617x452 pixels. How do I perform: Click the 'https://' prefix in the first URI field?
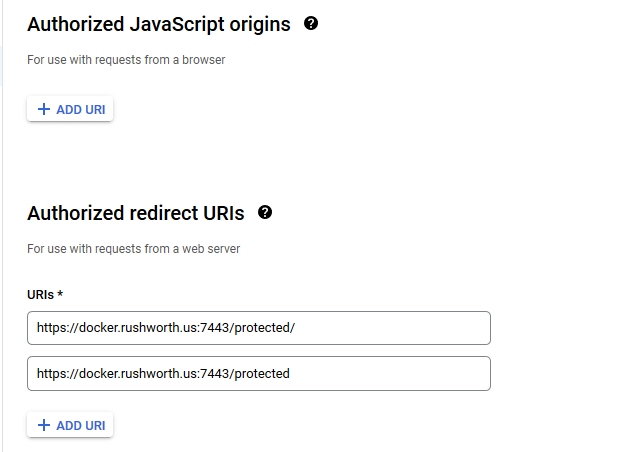point(58,328)
